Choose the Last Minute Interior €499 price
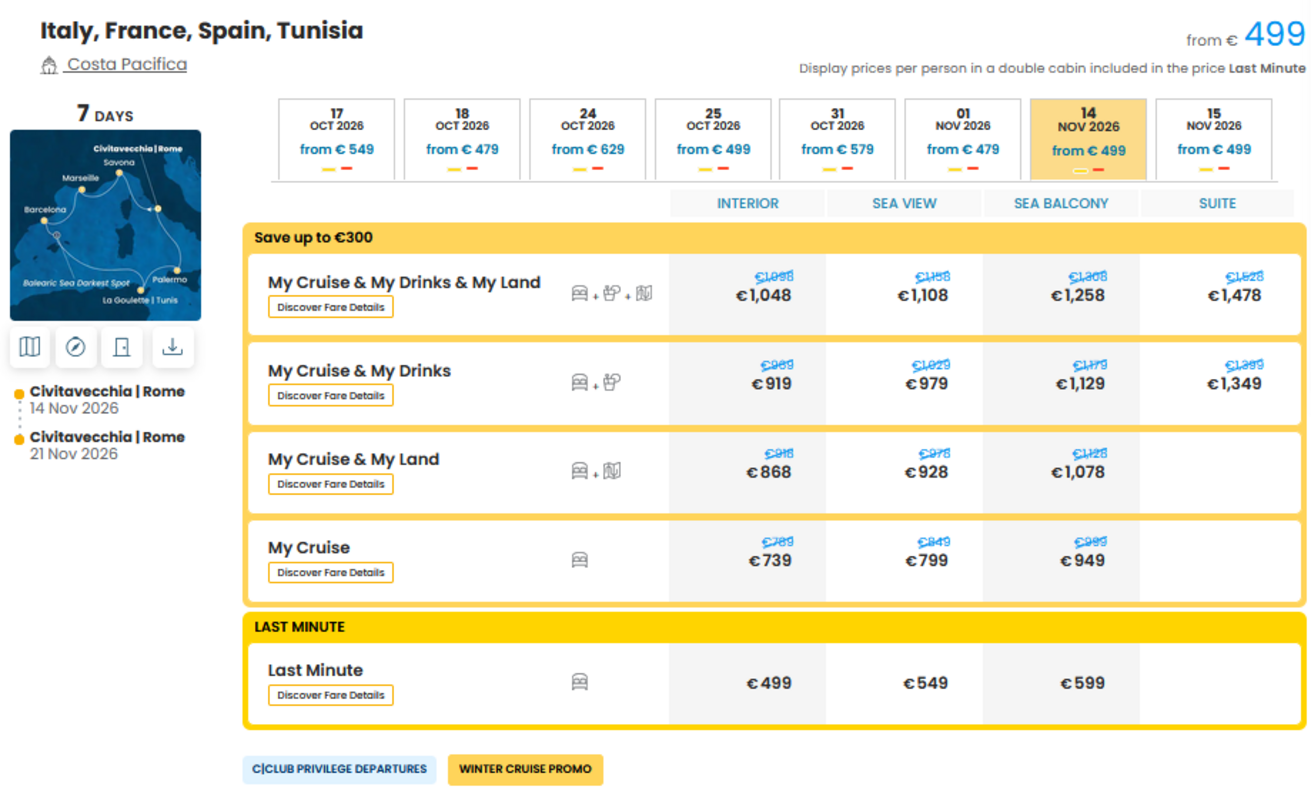The height and width of the screenshot is (800, 1311). [769, 683]
